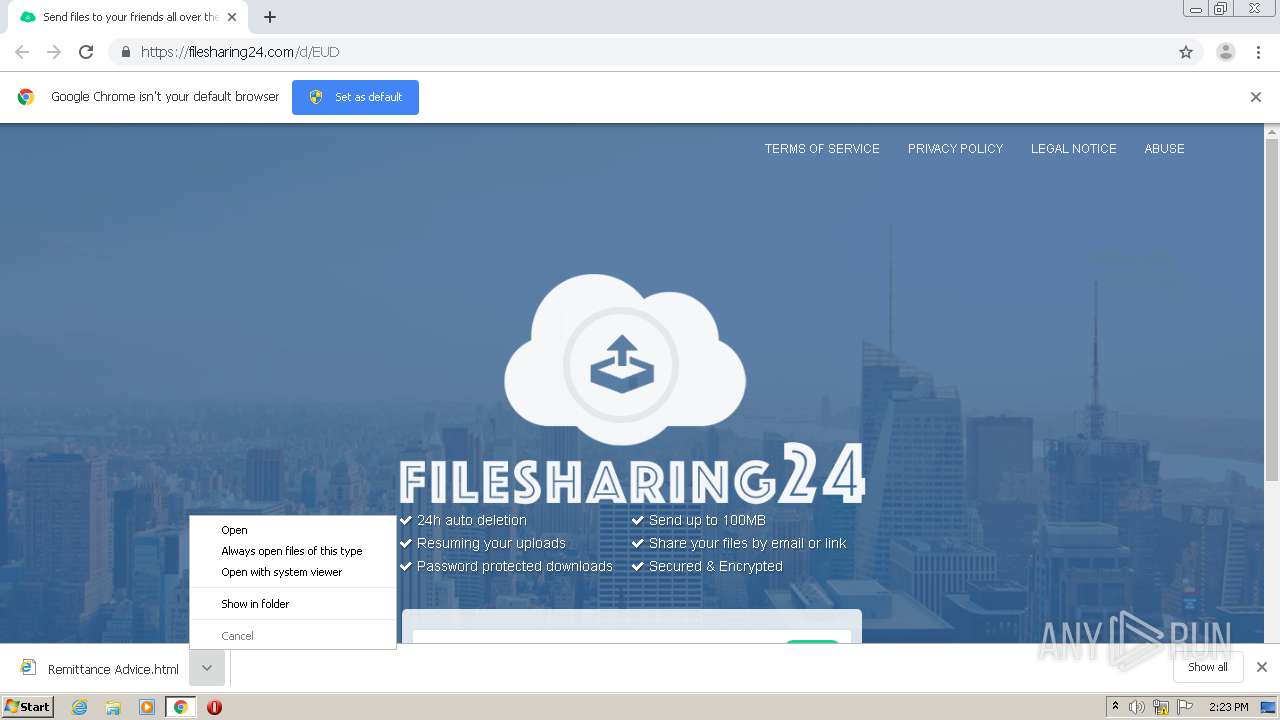Click 'Share your files by email or link'
This screenshot has height=720, width=1280.
tap(748, 543)
